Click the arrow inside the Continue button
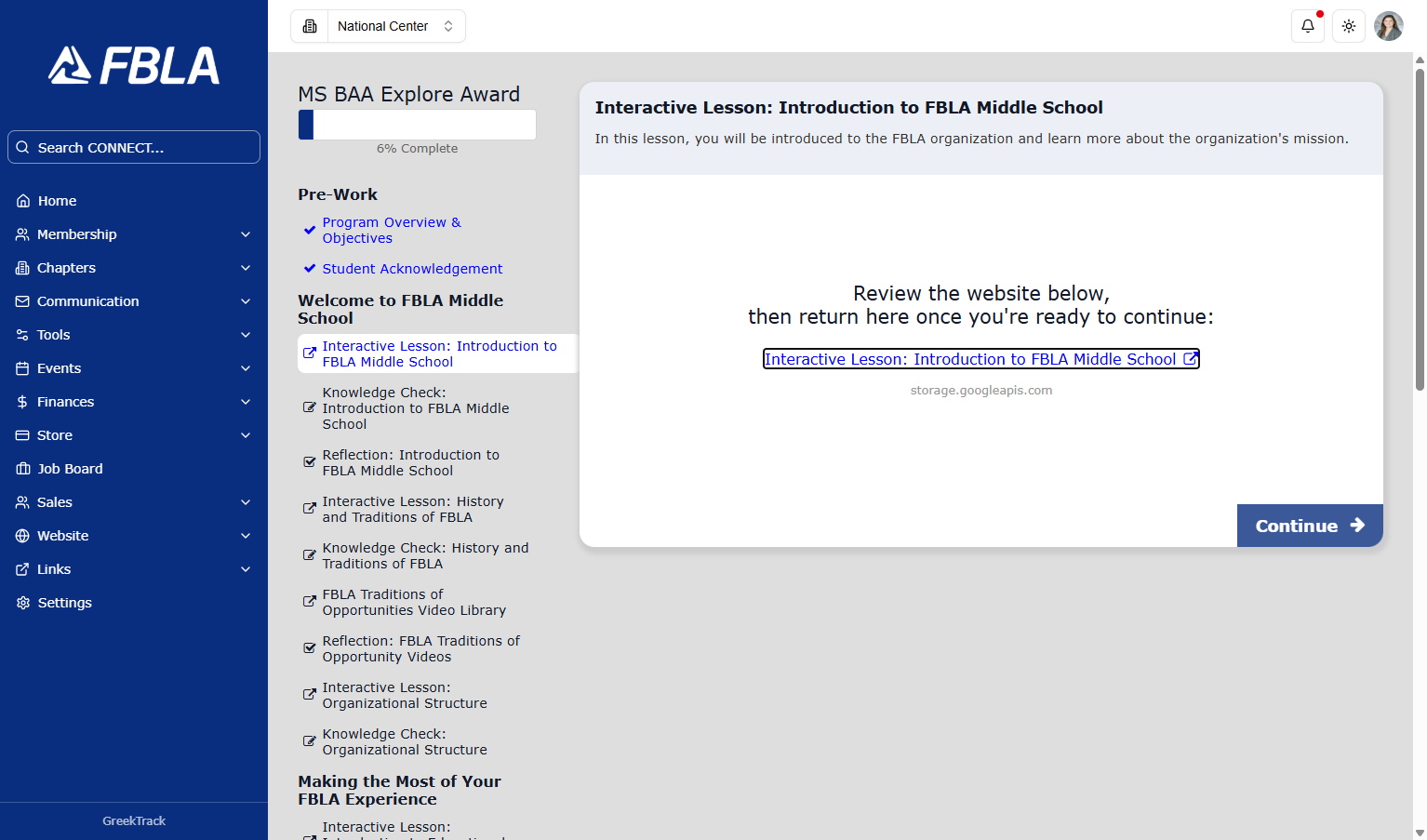This screenshot has height=840, width=1427. (1357, 525)
